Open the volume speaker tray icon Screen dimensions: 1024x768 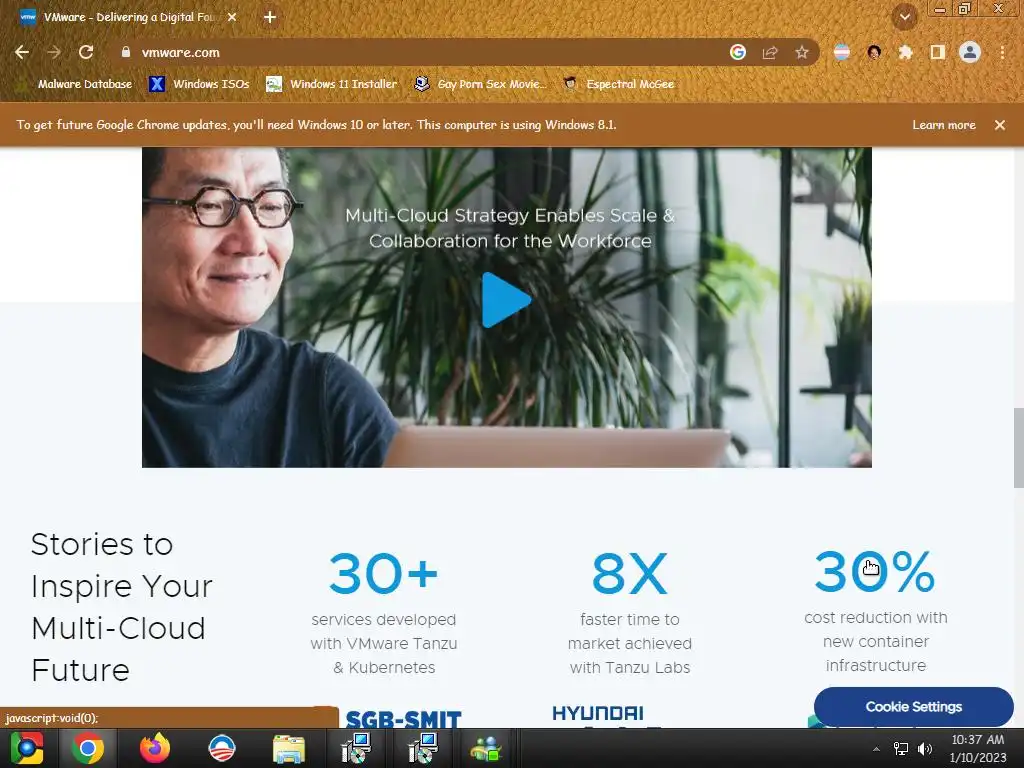(x=925, y=749)
